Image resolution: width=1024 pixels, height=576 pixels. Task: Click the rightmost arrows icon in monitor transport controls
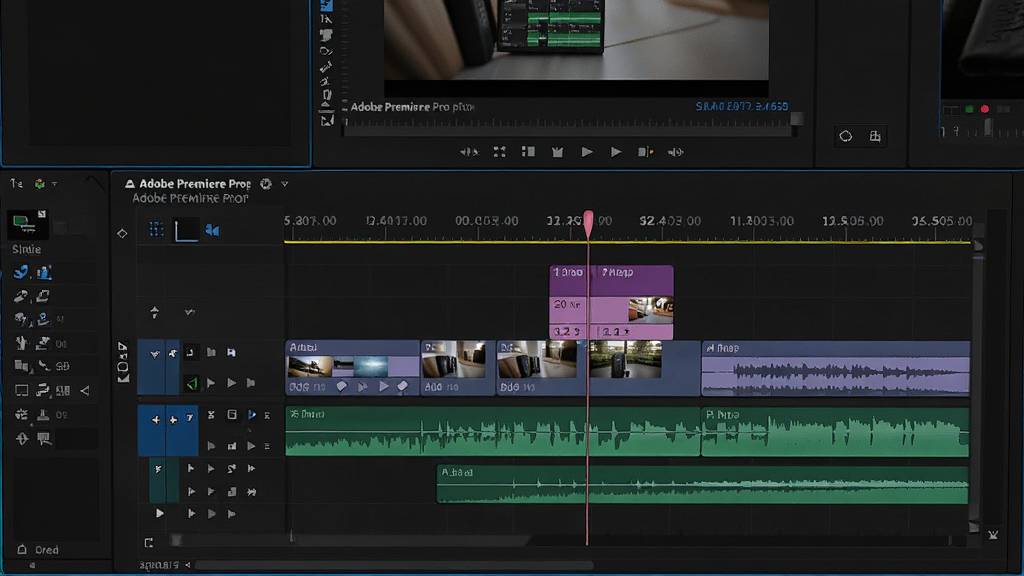[676, 152]
